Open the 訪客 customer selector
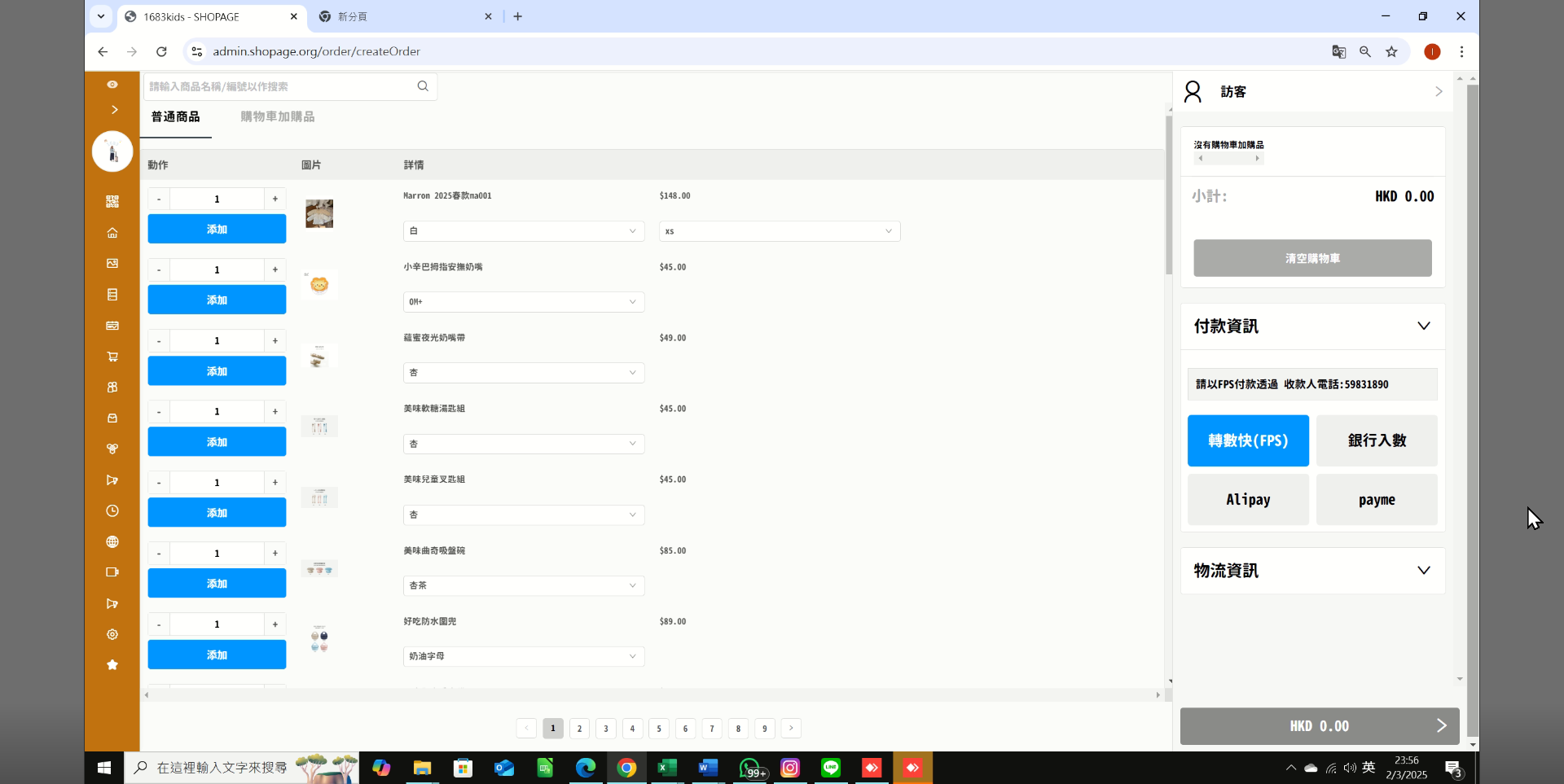Image resolution: width=1564 pixels, height=784 pixels. (1313, 92)
